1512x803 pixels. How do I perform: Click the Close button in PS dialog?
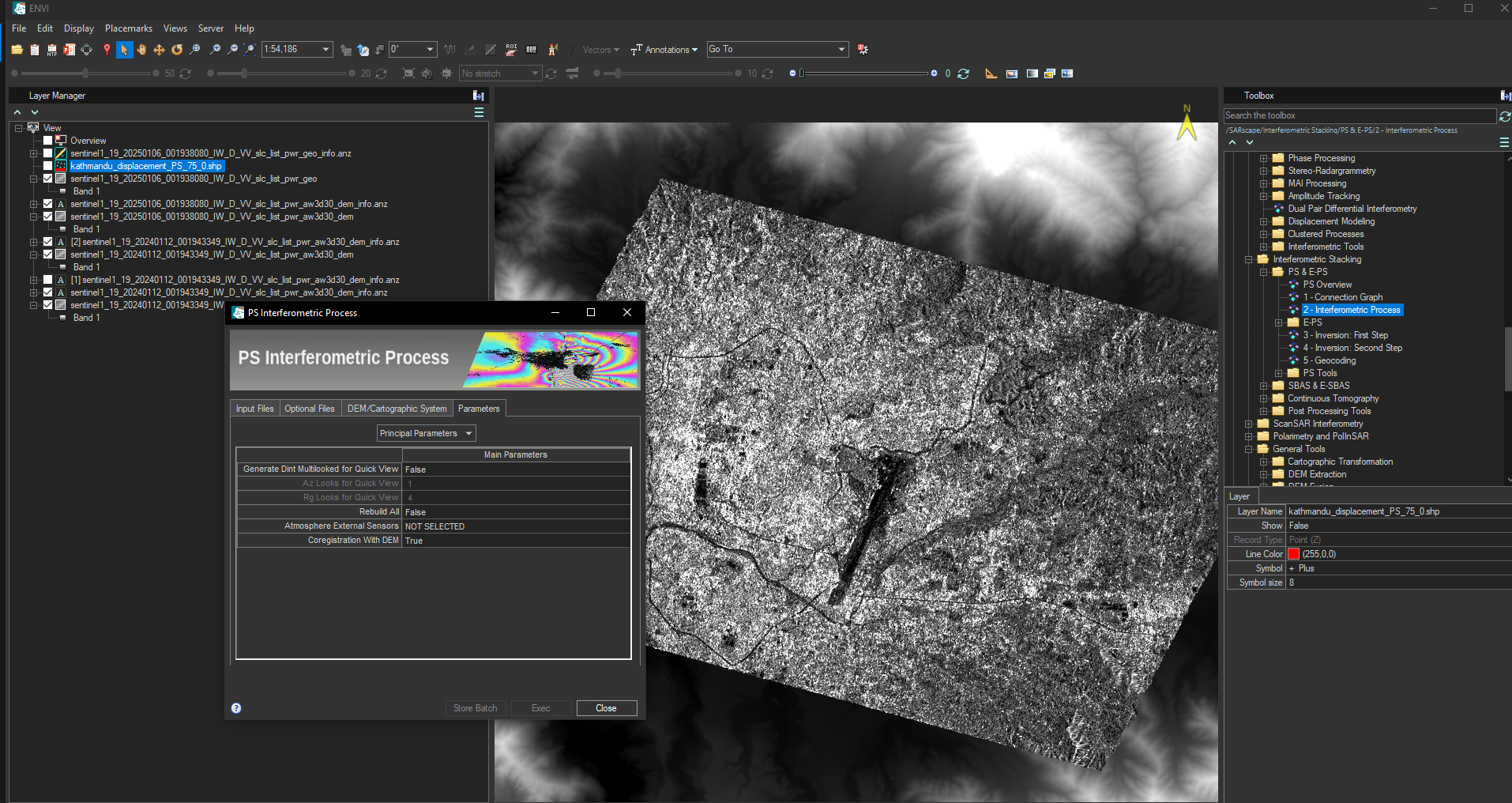(606, 708)
